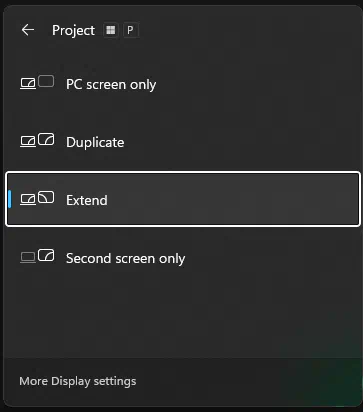Click the extended monitor icon beside Extend
Viewport: 363px width, 412px height.
tap(46, 197)
